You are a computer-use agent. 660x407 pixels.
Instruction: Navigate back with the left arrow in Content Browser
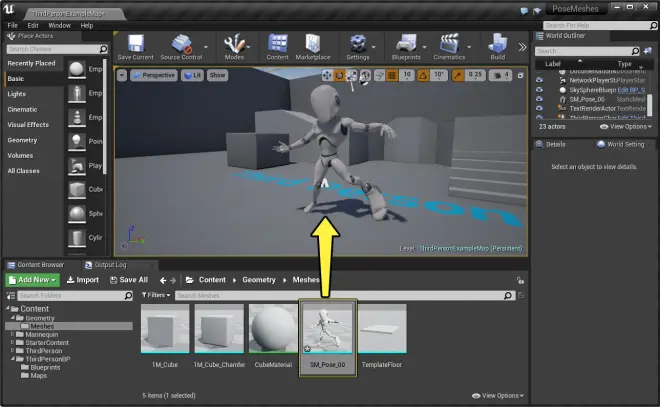click(x=163, y=280)
